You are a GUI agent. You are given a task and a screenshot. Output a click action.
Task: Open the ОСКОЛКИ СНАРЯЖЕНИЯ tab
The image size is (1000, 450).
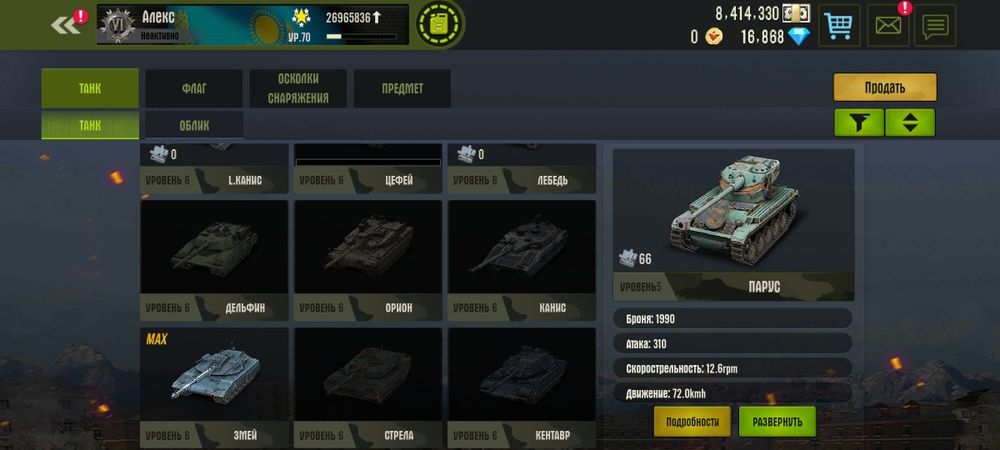point(298,89)
